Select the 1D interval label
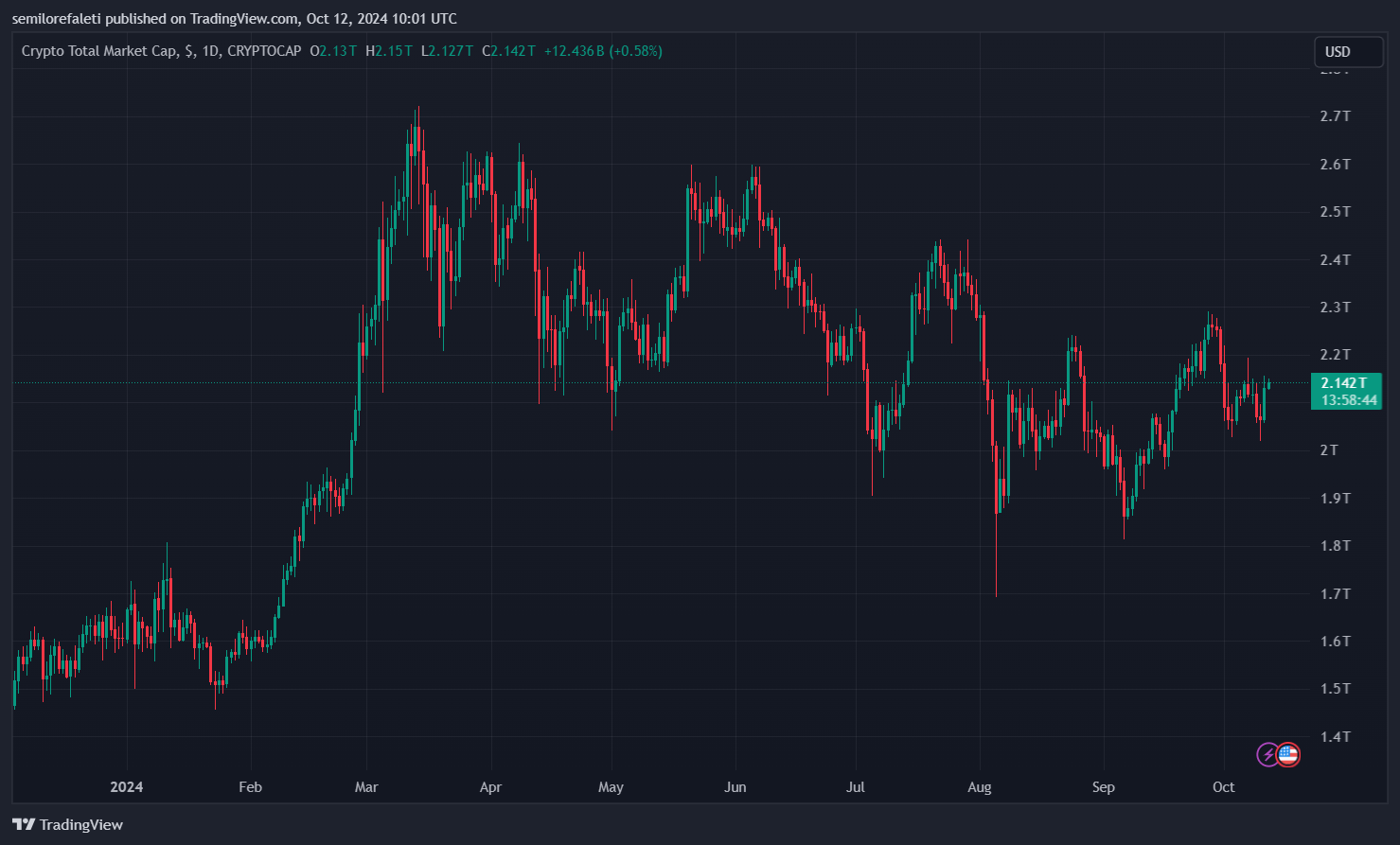1400x845 pixels. tap(210, 51)
